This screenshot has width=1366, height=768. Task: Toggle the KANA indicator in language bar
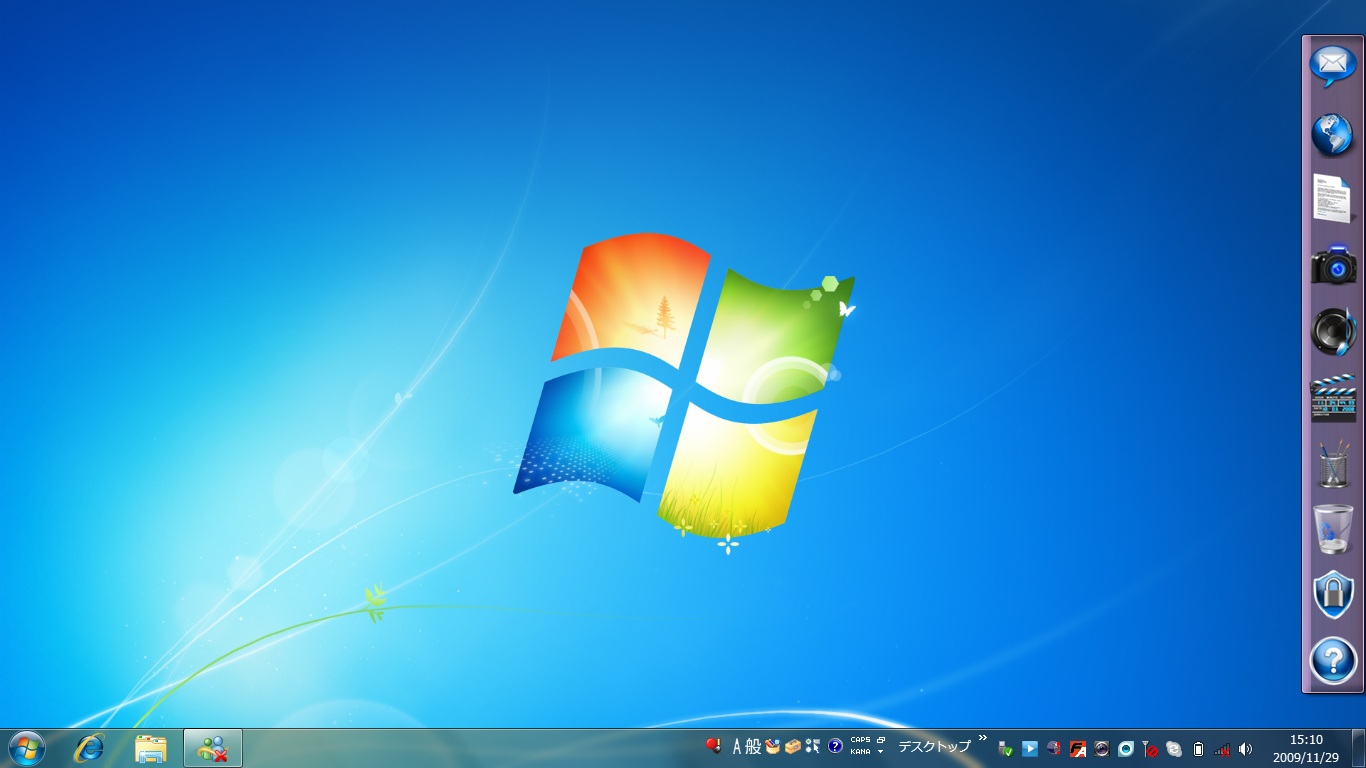[x=860, y=751]
